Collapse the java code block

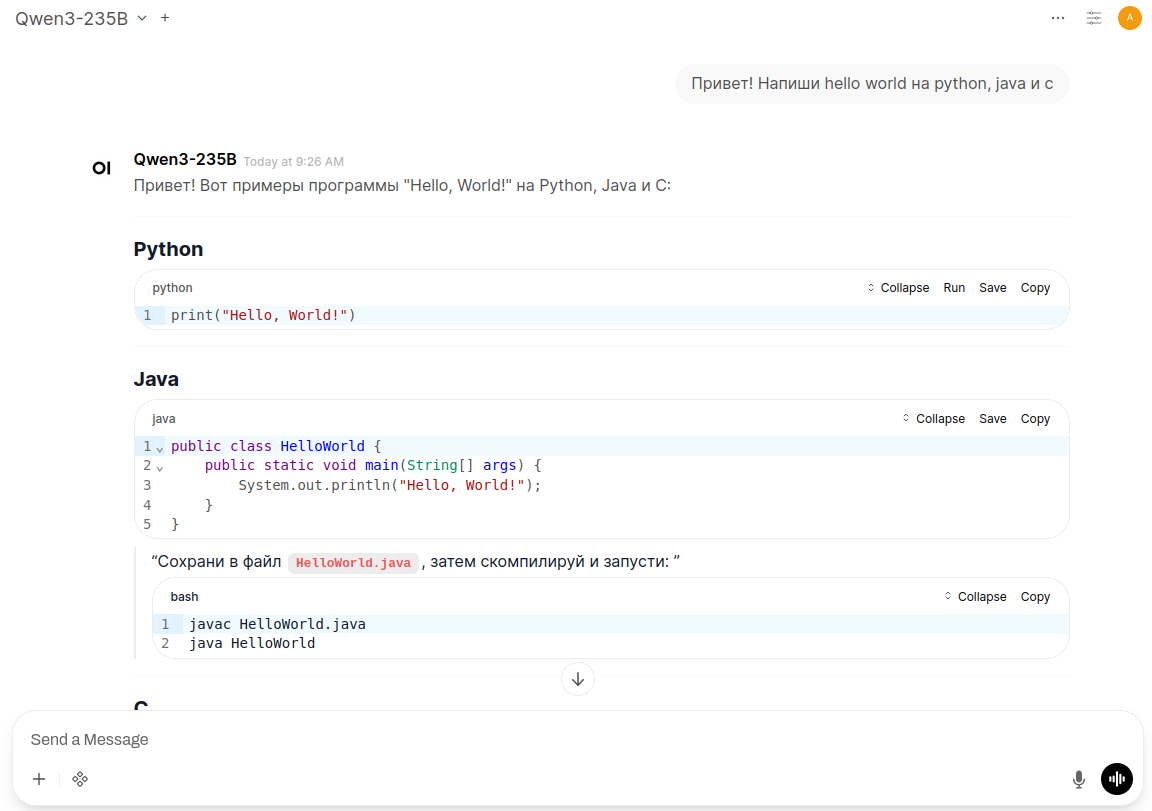click(x=933, y=419)
